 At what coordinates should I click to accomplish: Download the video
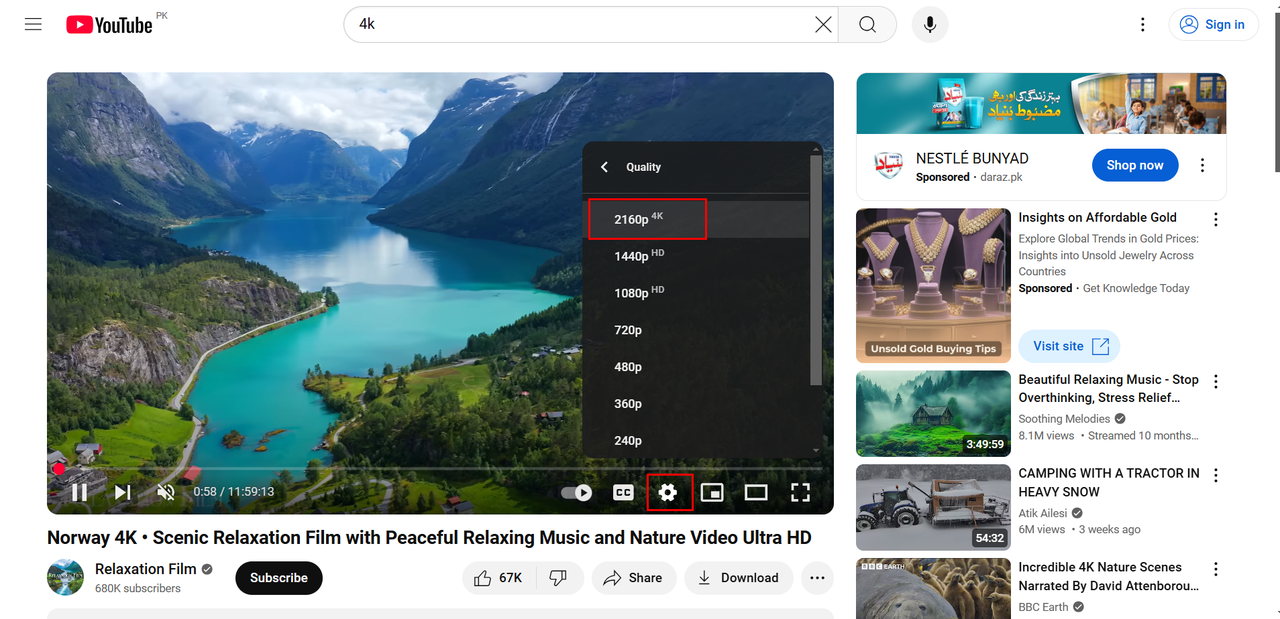[739, 578]
